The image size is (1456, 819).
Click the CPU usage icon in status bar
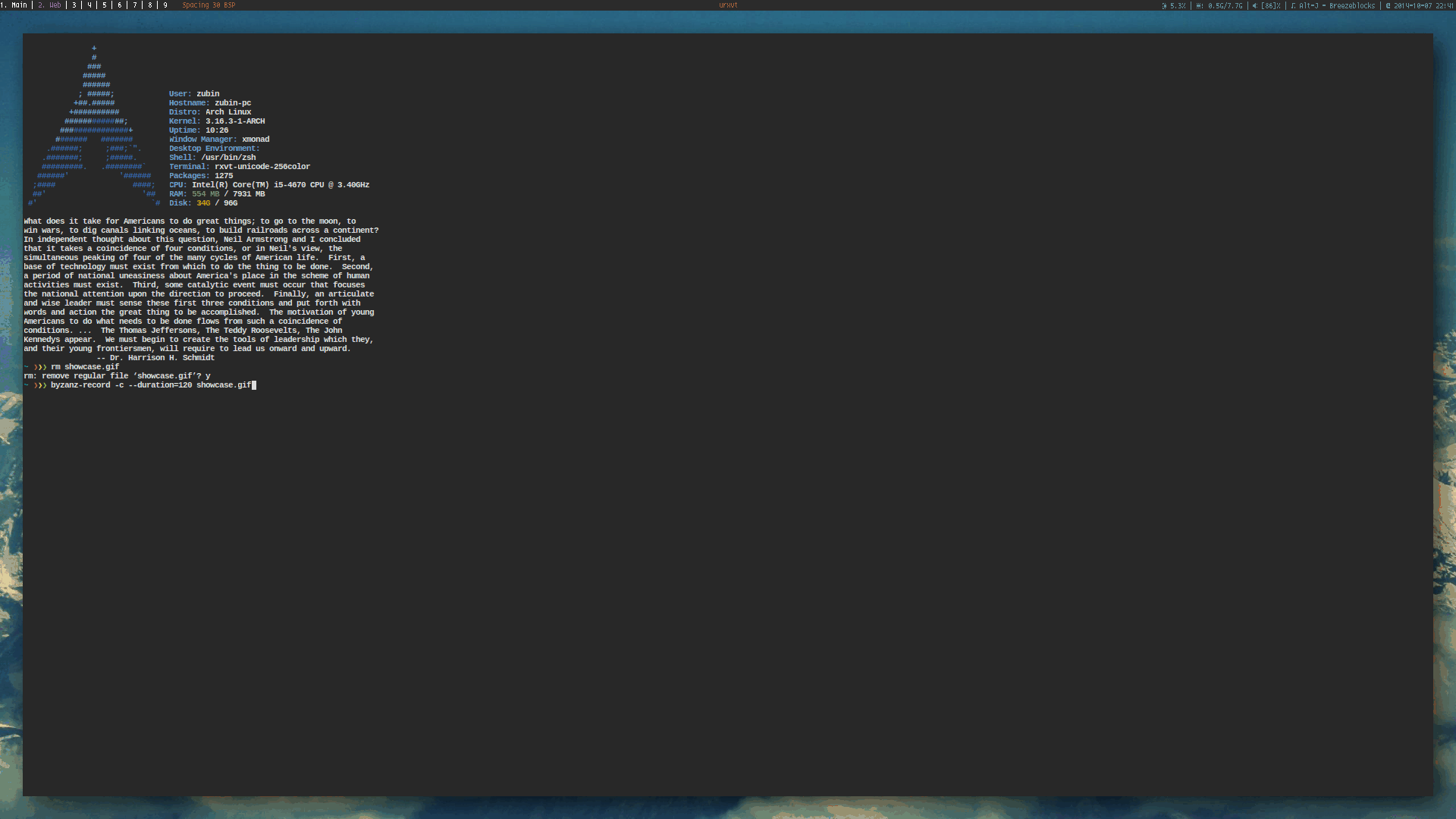click(x=1165, y=5)
